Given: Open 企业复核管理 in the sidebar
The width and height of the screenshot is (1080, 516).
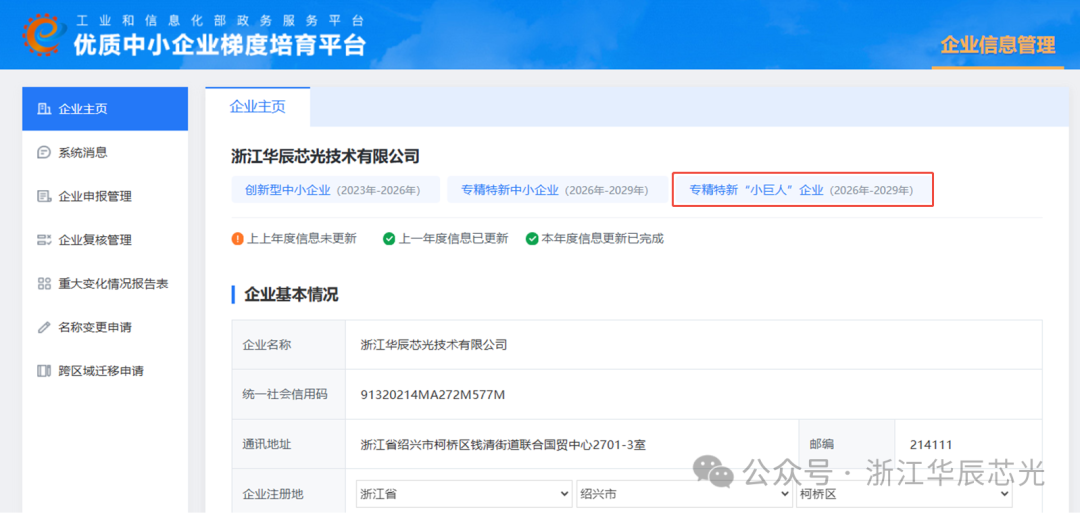Looking at the screenshot, I should (x=105, y=240).
